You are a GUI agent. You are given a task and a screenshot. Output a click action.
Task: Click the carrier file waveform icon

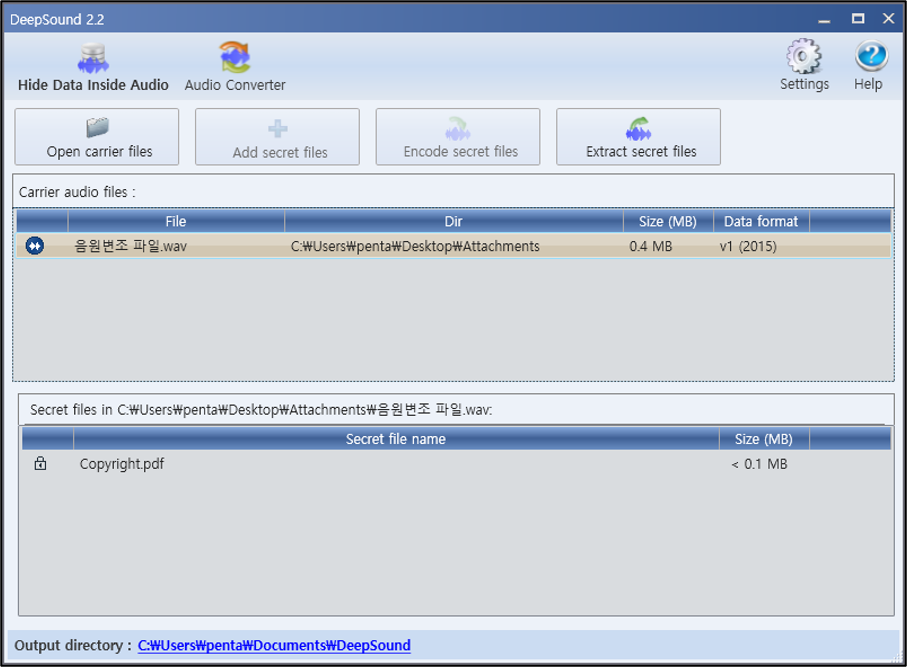(35, 246)
